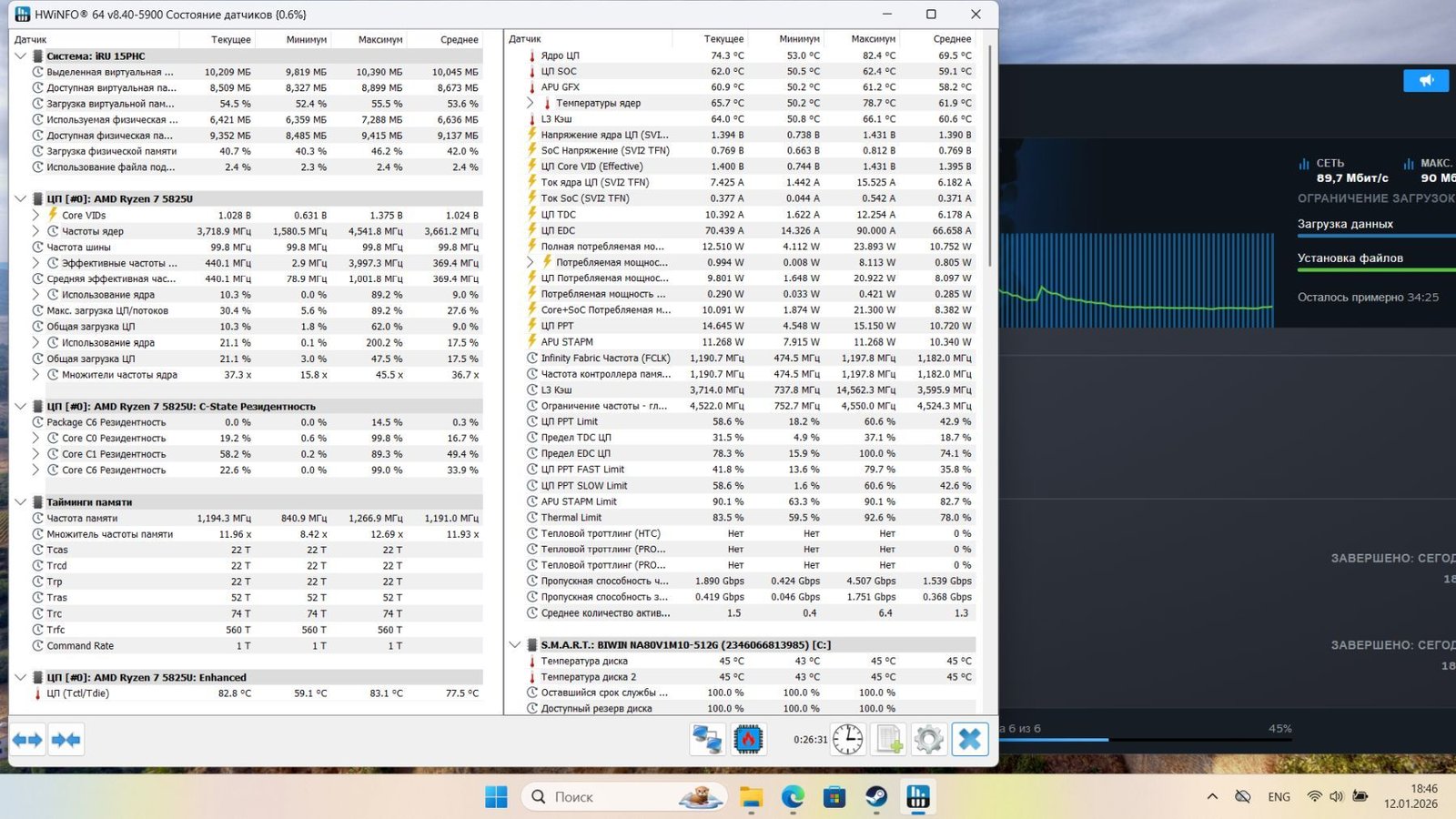Show hidden tray icons chevron
This screenshot has width=1456, height=819.
1212,796
